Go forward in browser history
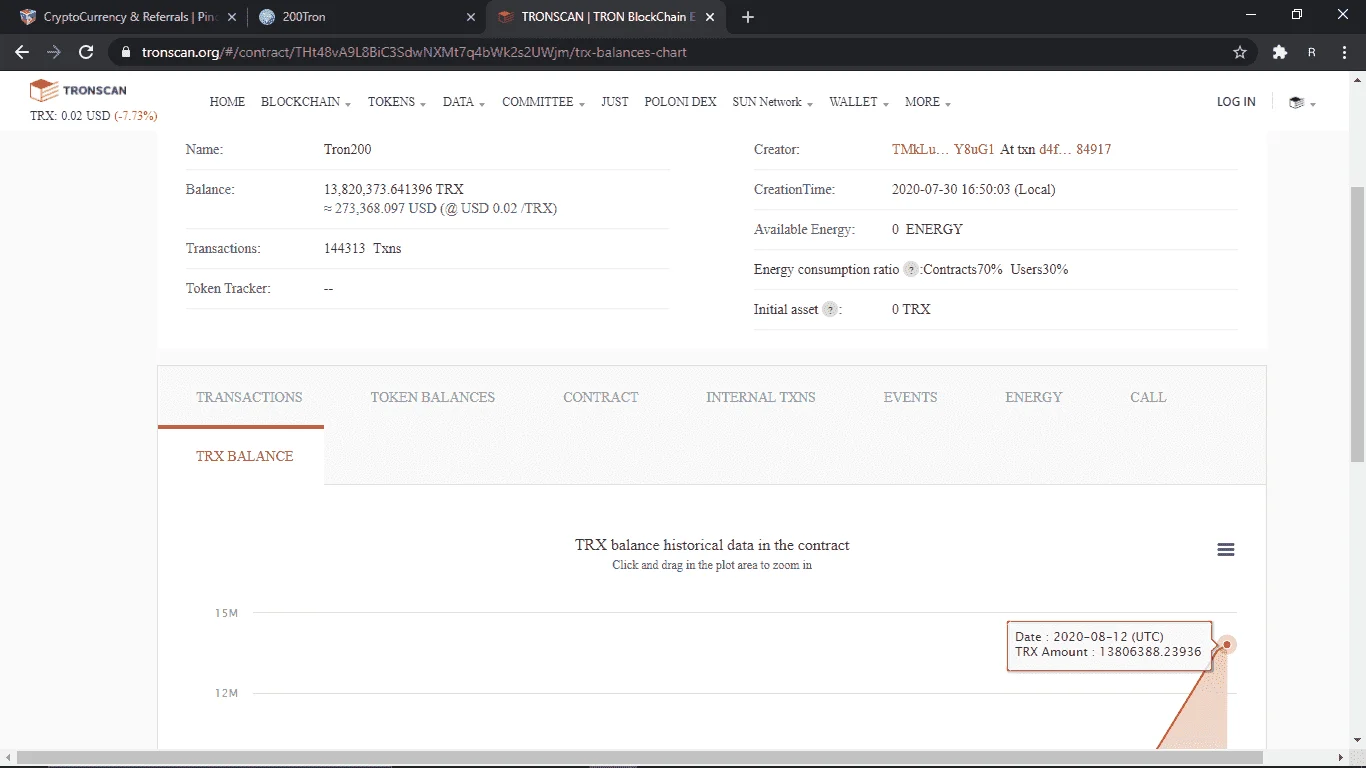Screen dimensions: 1366x768 pyautogui.click(x=54, y=52)
